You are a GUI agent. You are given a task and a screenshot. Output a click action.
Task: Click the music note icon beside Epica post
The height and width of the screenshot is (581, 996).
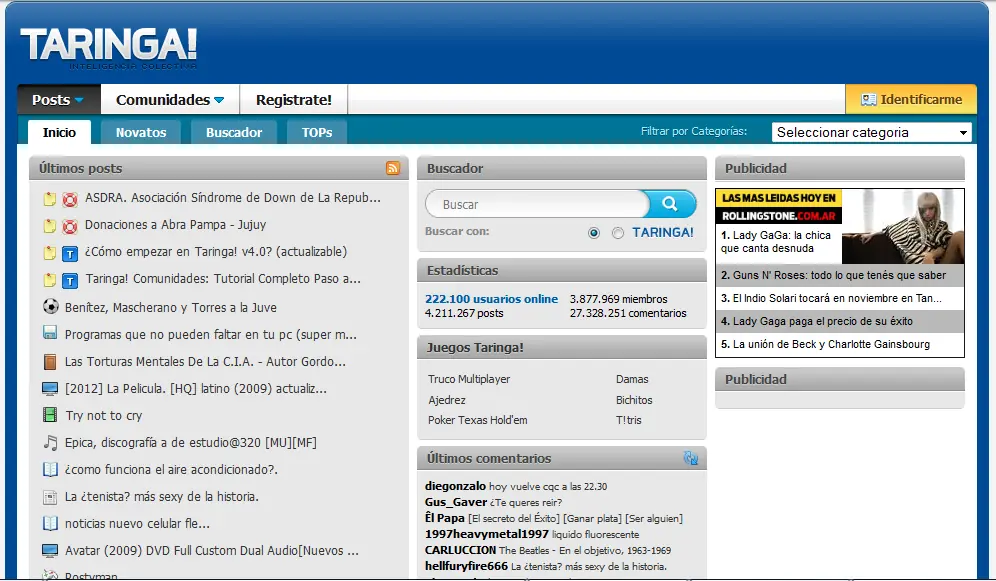[x=50, y=442]
